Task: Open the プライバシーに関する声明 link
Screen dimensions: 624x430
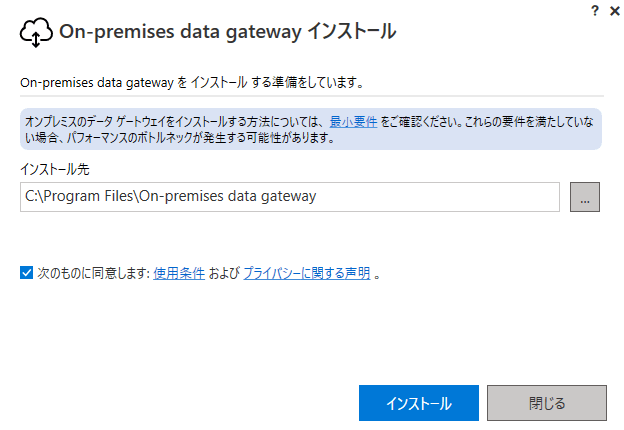Action: [306, 272]
